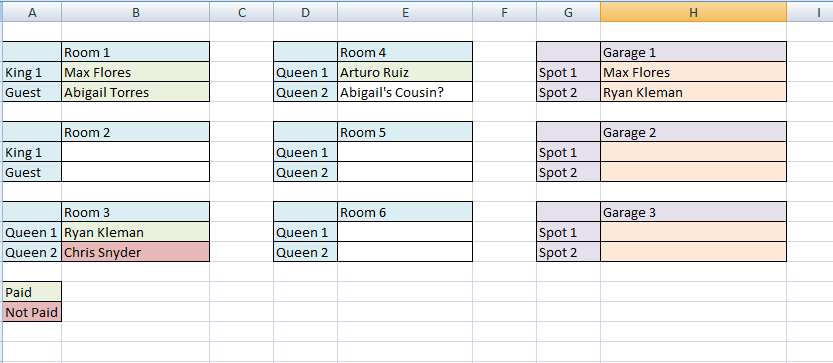Select column B header

tap(135, 13)
